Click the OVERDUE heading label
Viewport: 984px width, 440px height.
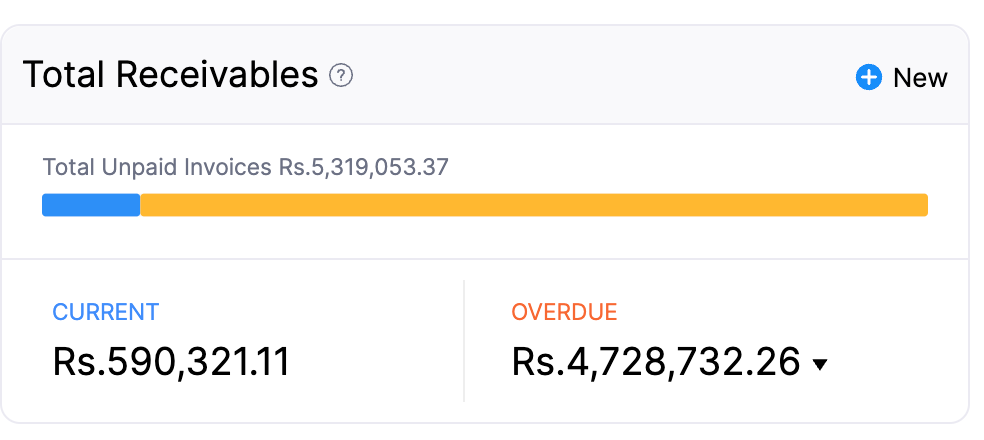[x=564, y=311]
